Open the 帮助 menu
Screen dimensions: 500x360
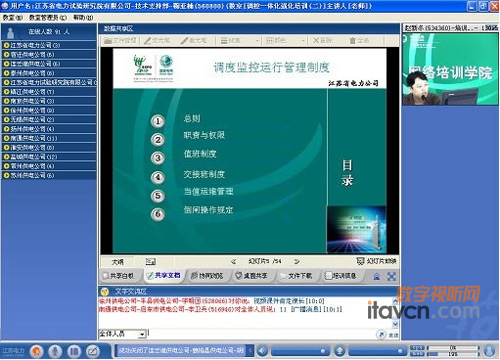click(83, 17)
